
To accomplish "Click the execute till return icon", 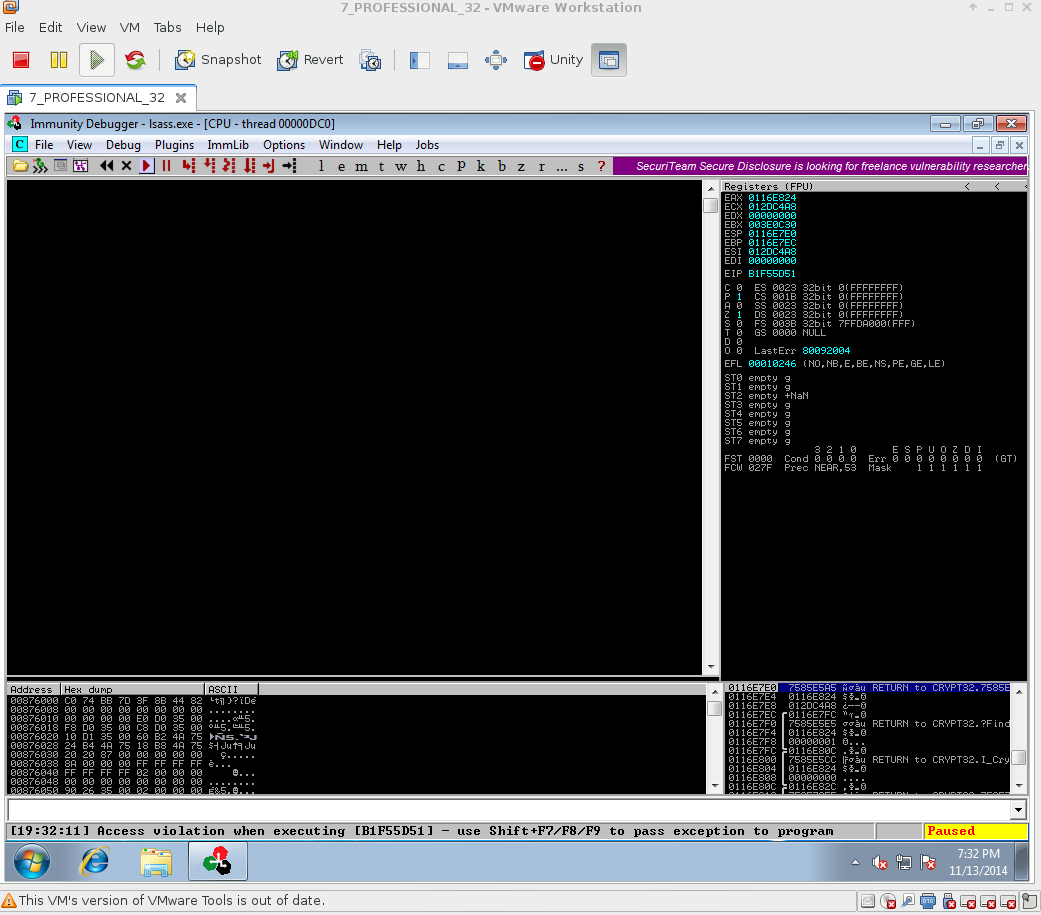I will point(269,166).
